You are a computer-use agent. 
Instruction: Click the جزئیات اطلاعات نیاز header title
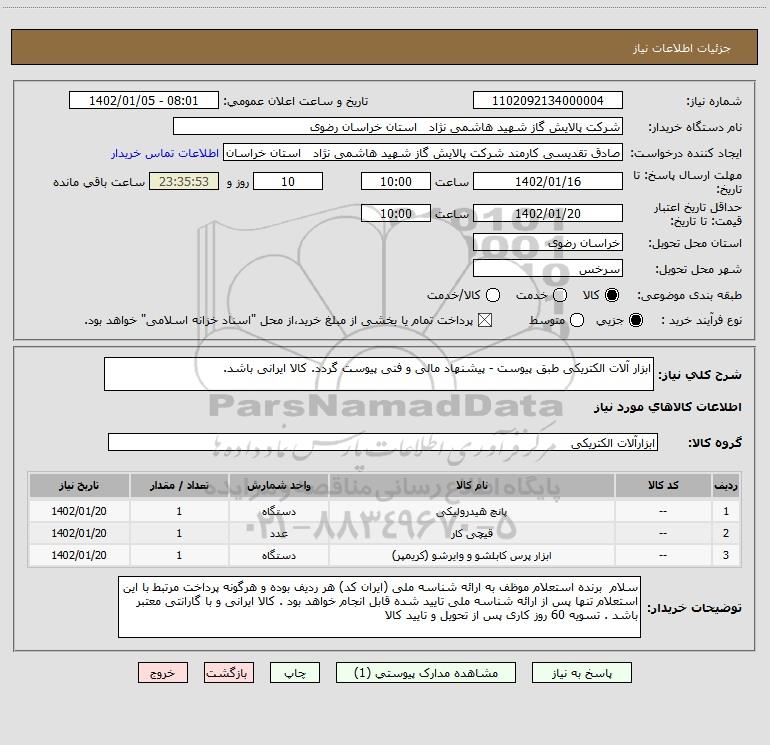click(682, 48)
